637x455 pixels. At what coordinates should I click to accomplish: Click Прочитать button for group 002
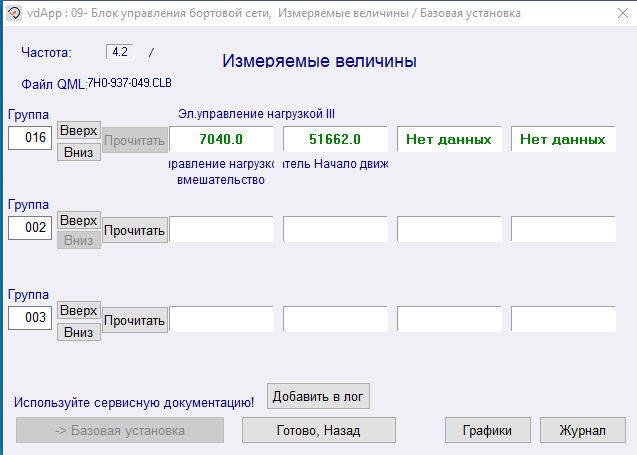coord(134,230)
